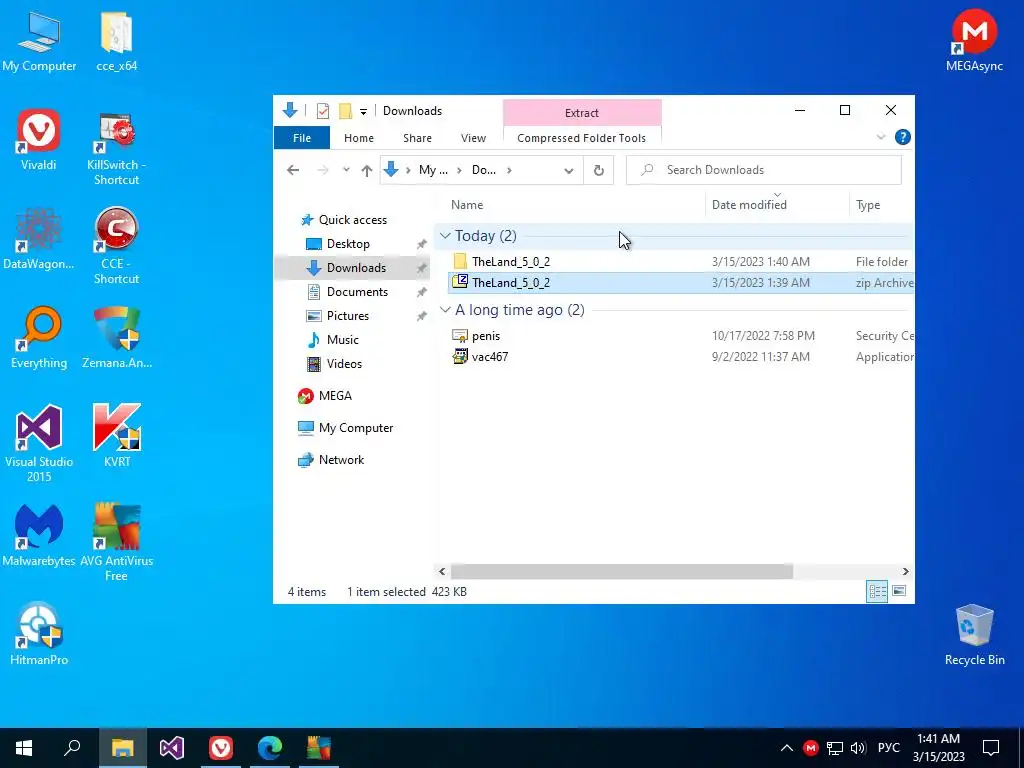
Task: Open MEGA in navigation pane
Action: pos(334,396)
